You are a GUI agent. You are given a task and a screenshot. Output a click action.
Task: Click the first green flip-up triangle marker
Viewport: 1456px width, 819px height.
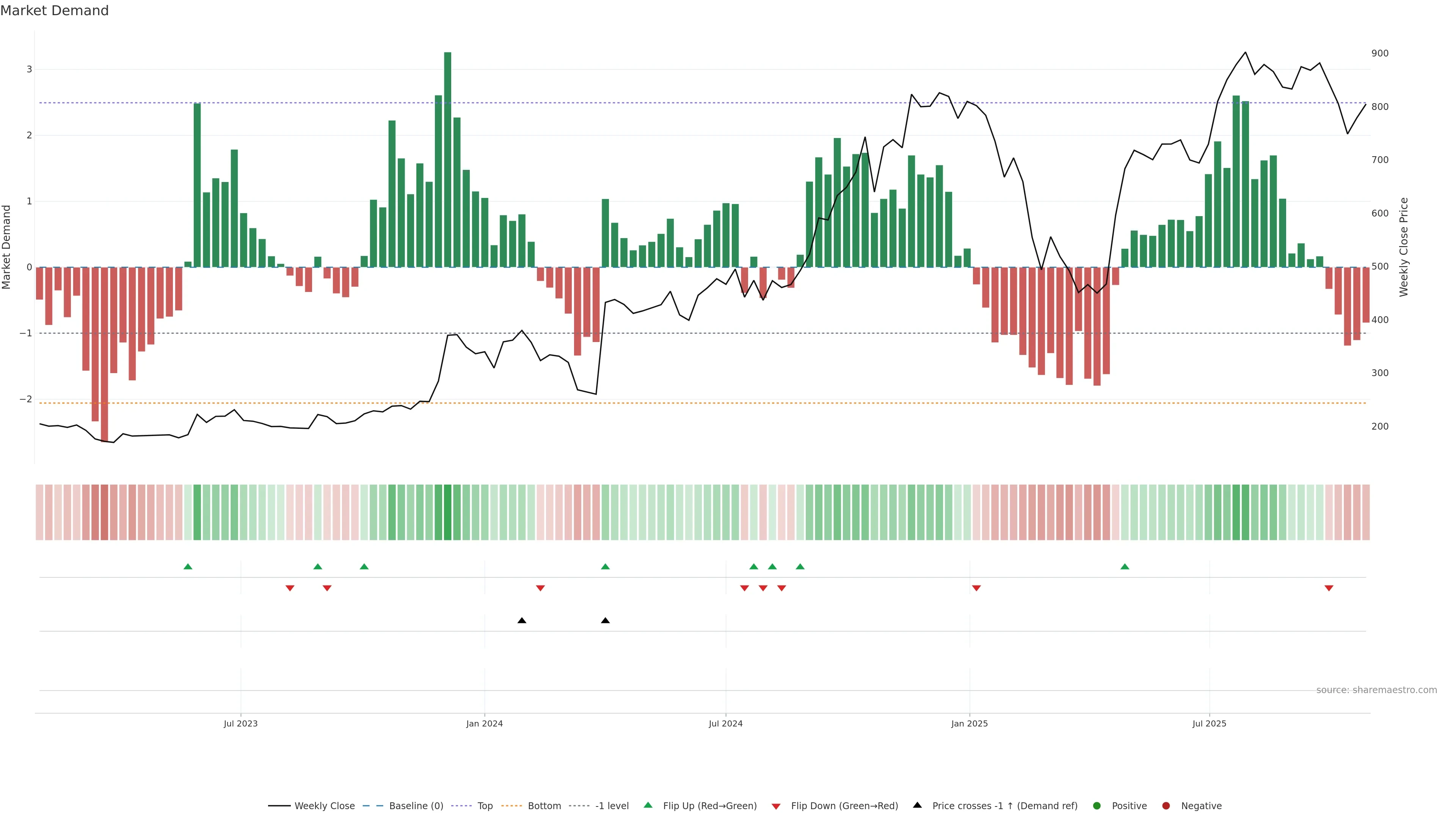coord(188,566)
